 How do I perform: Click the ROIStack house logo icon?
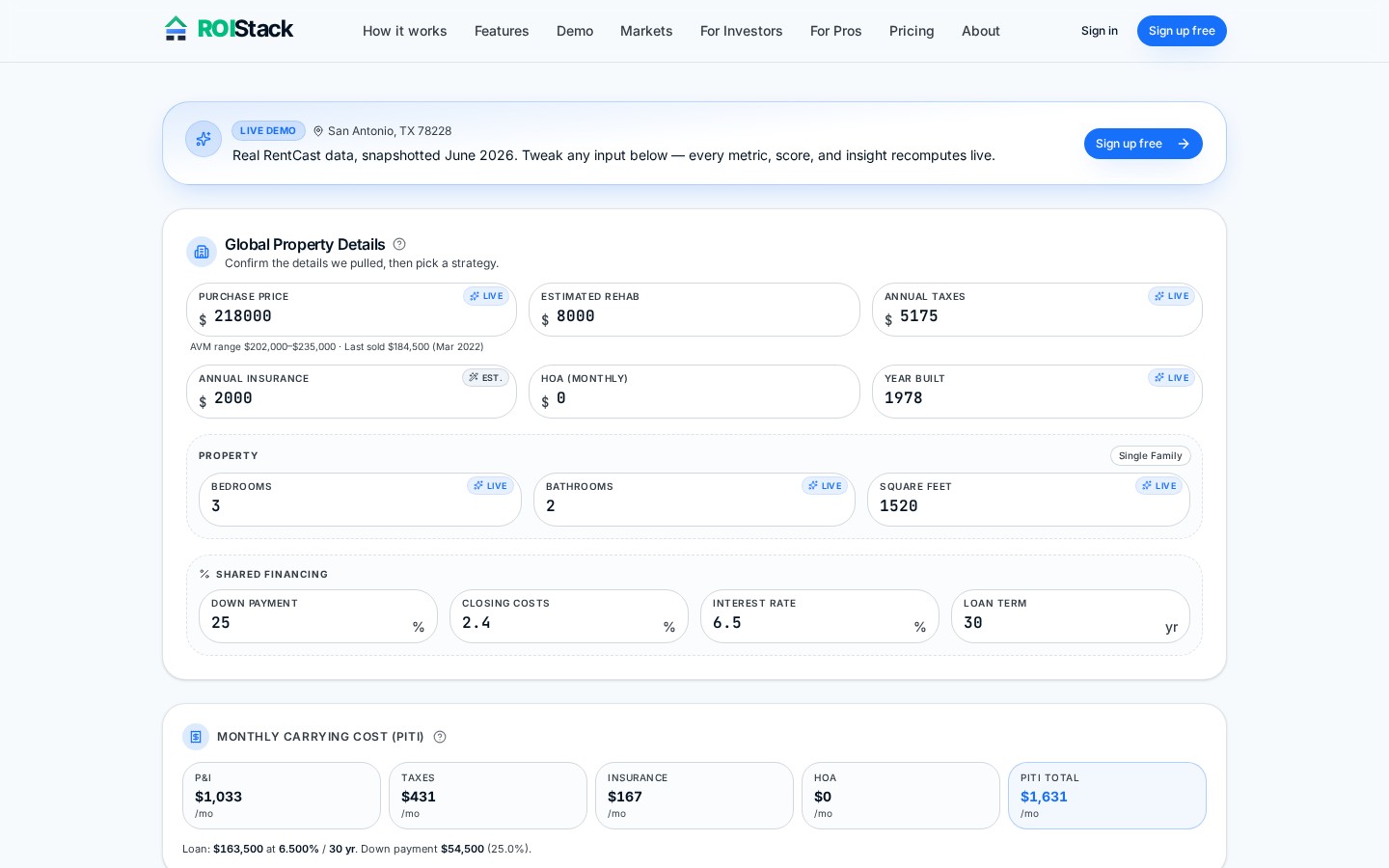pyautogui.click(x=176, y=29)
